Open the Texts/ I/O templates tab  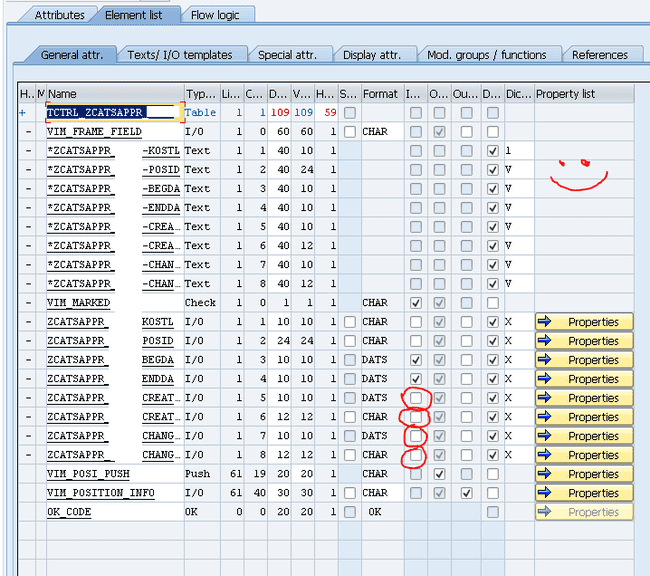tap(179, 55)
